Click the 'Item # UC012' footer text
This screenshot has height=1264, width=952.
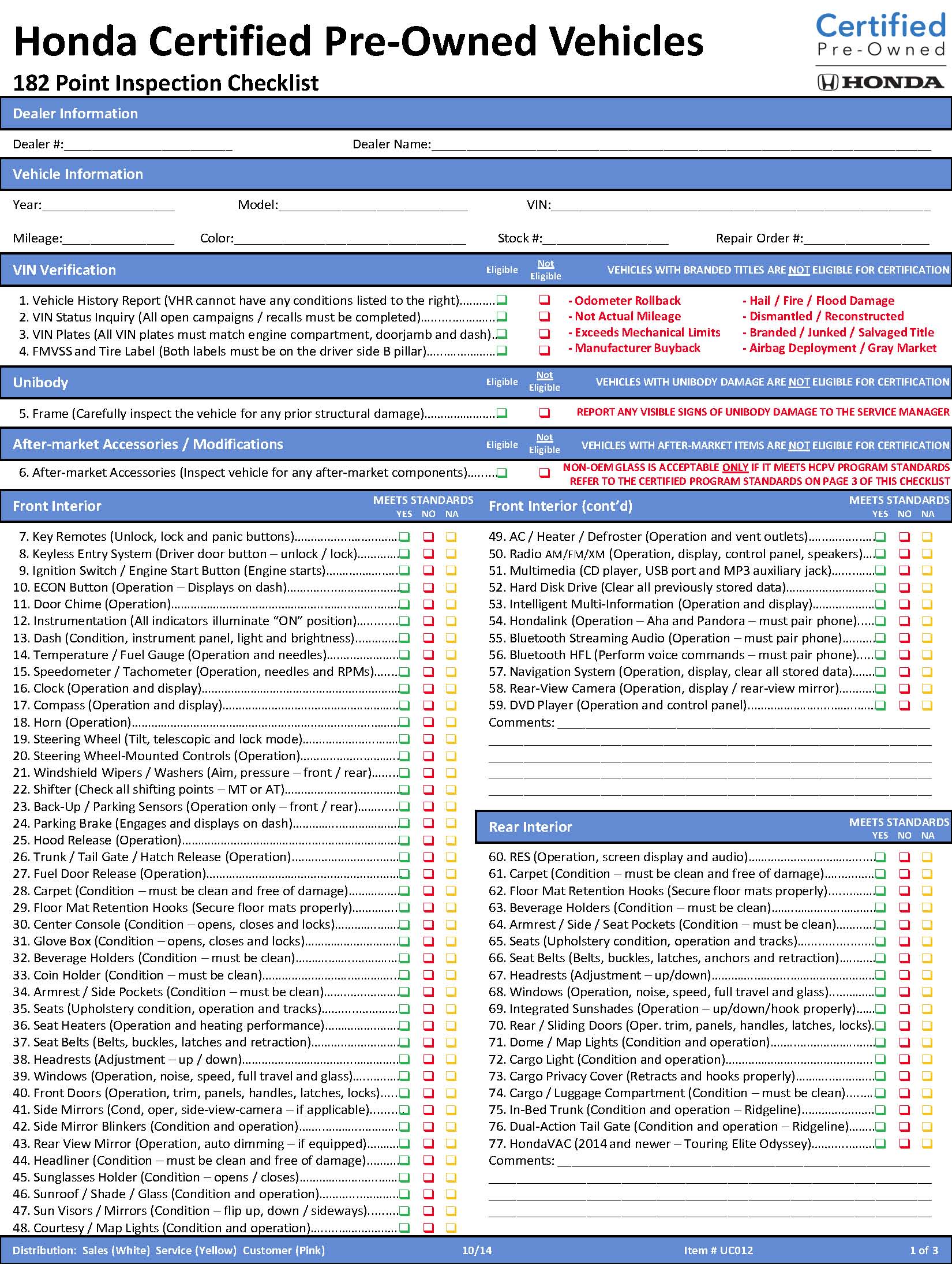(x=718, y=1250)
